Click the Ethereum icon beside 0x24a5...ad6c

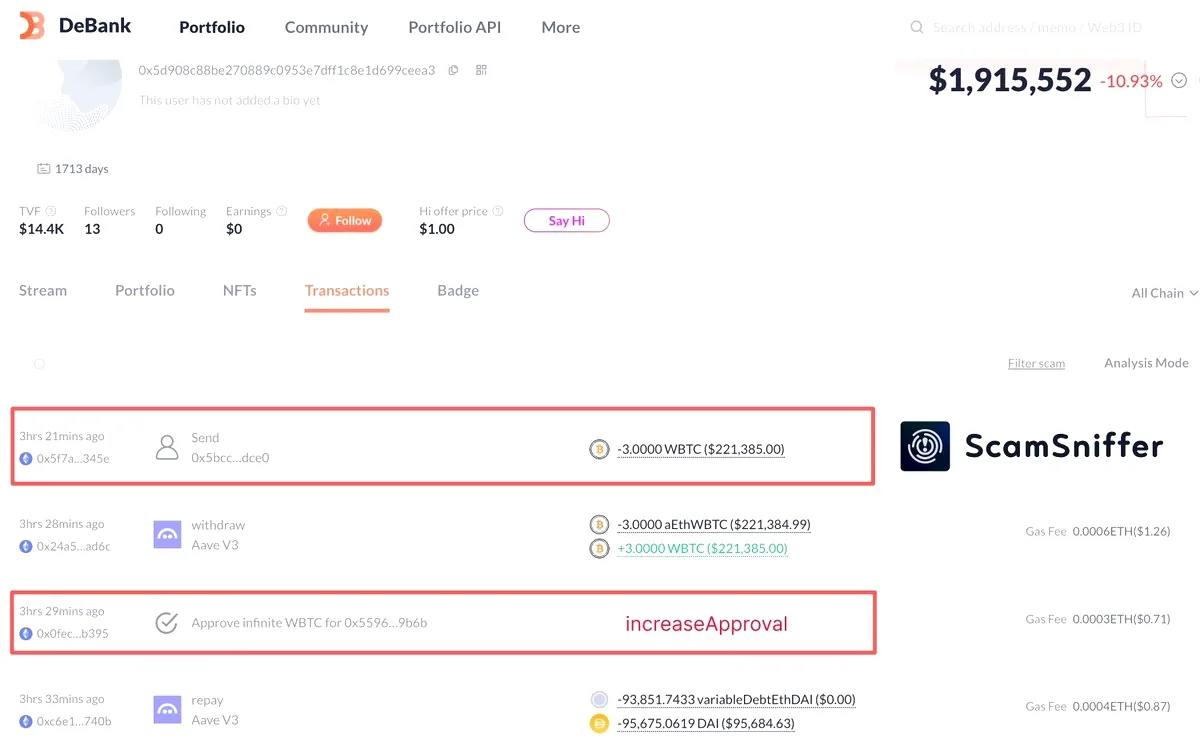coord(26,546)
